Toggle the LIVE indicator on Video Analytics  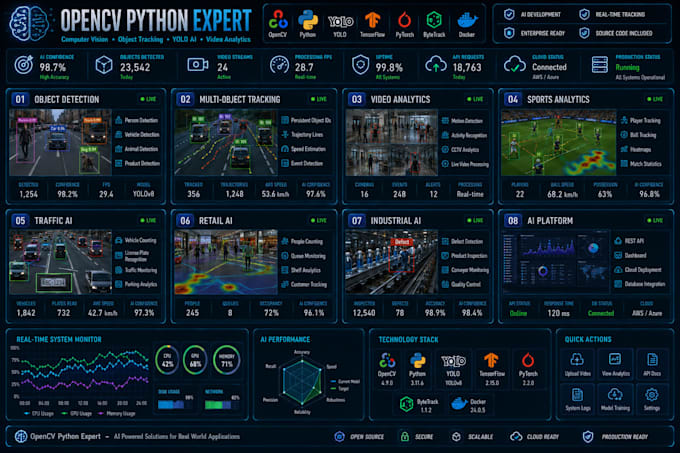(x=475, y=99)
